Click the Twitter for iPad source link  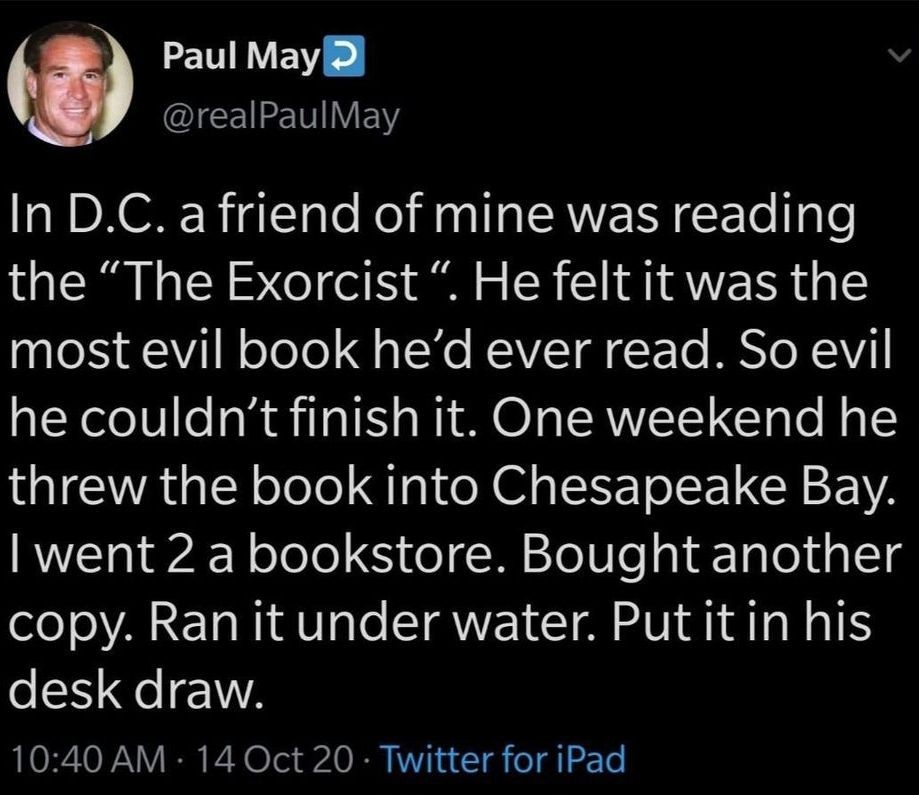click(x=506, y=759)
